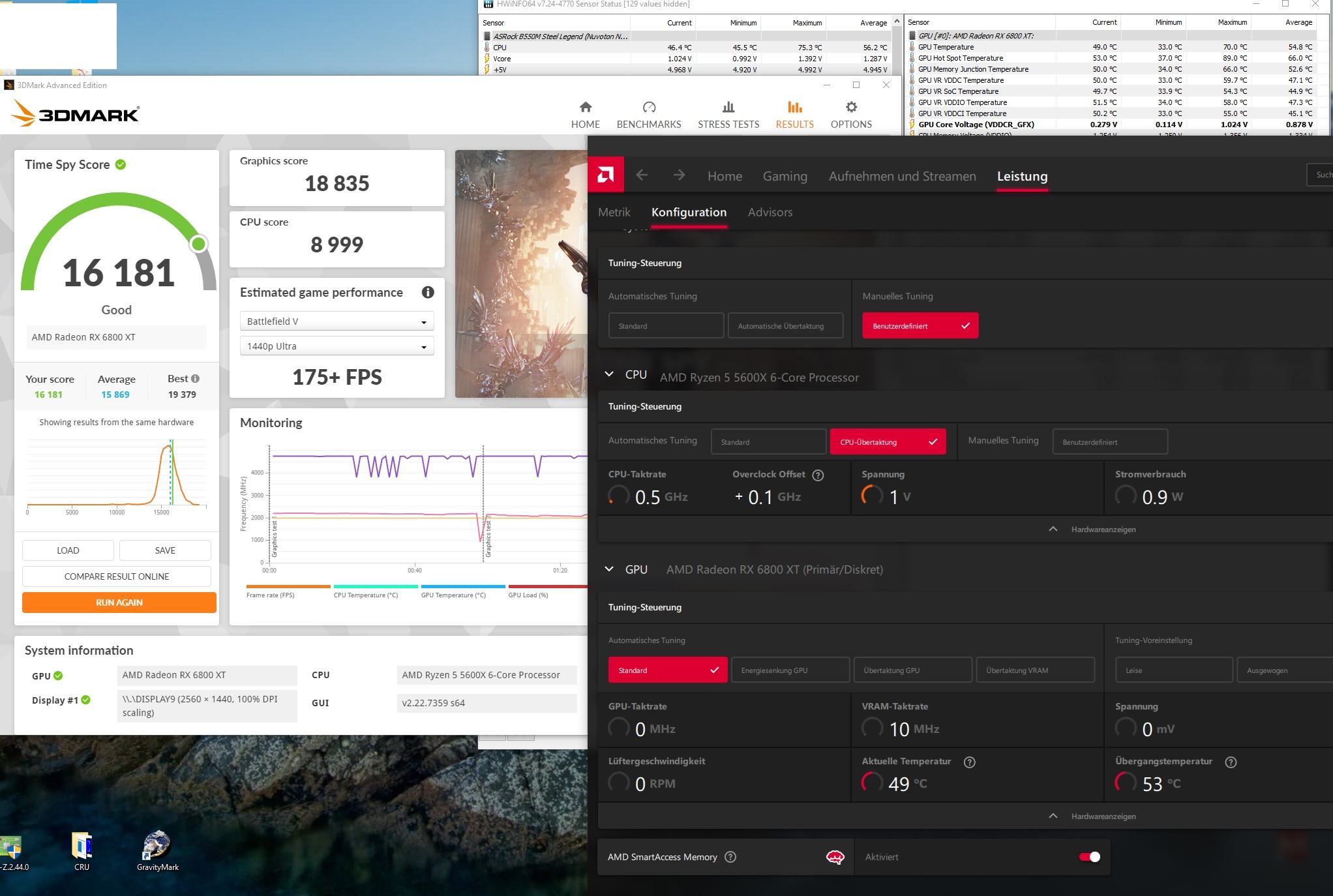Open the Leistung tab in AMD Software

tap(1022, 176)
